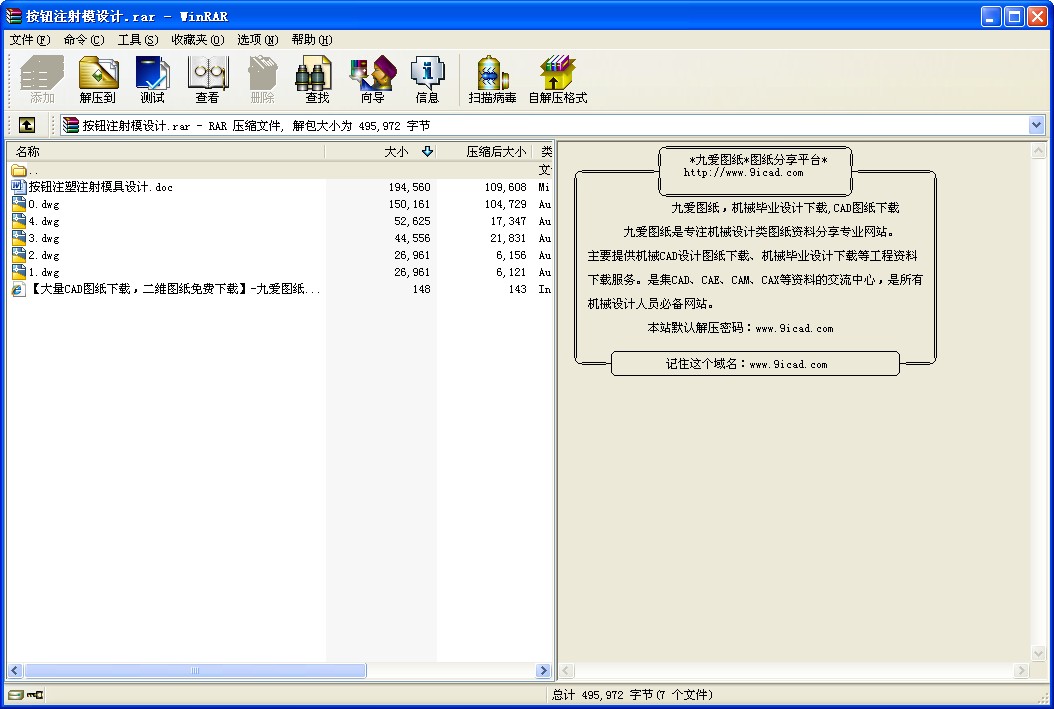Open the 查看 (View) file tool
Screen dimensions: 1054x709
point(207,79)
